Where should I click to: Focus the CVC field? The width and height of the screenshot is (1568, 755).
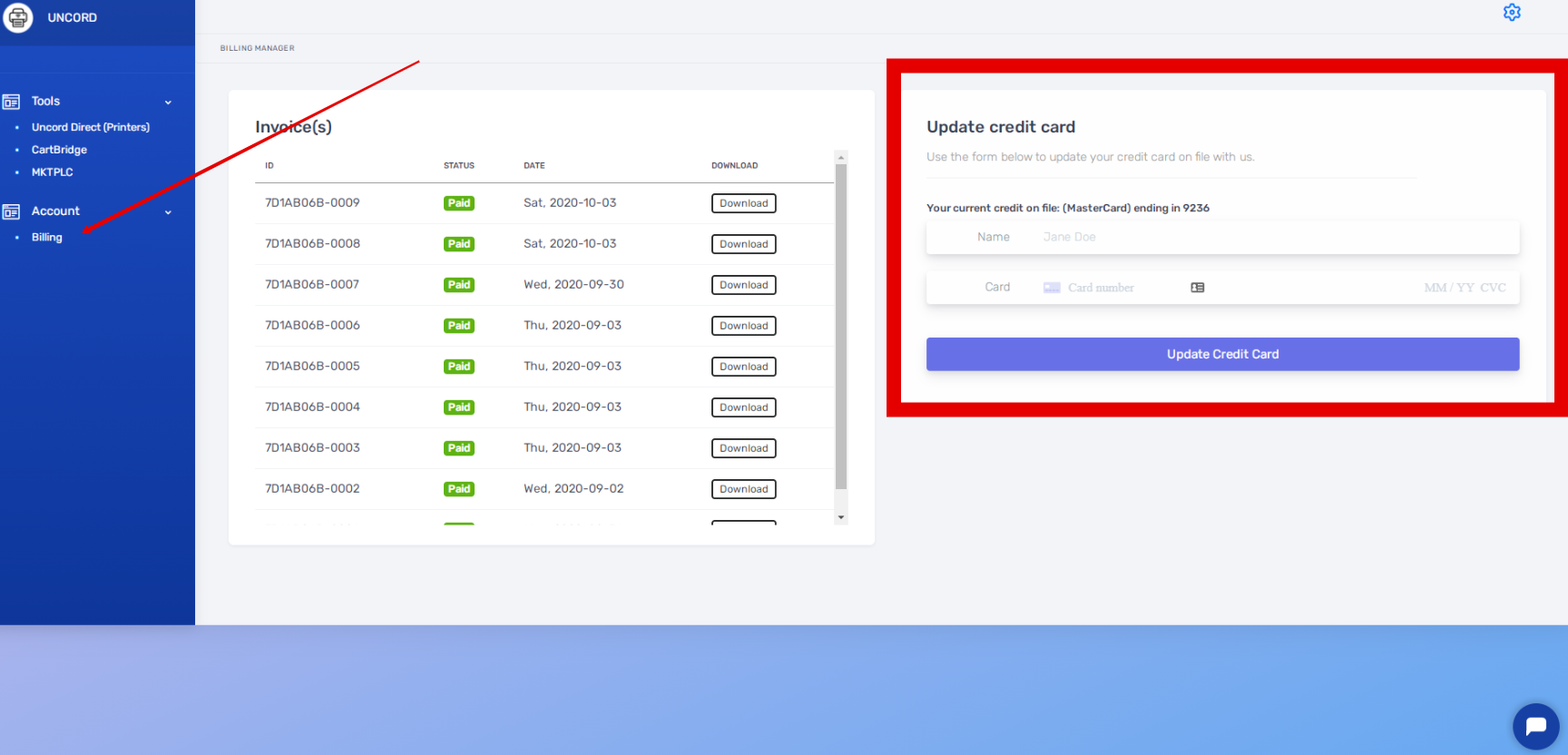[x=1494, y=288]
